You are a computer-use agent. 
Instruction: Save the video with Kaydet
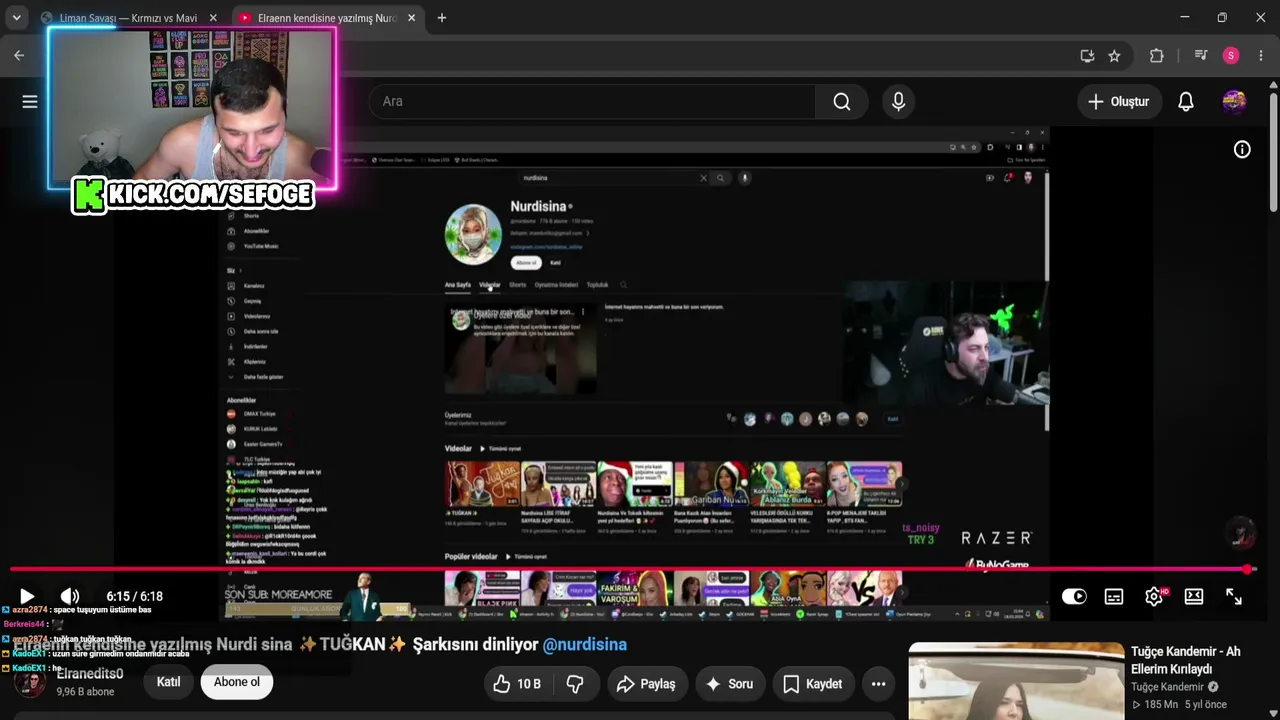point(812,684)
